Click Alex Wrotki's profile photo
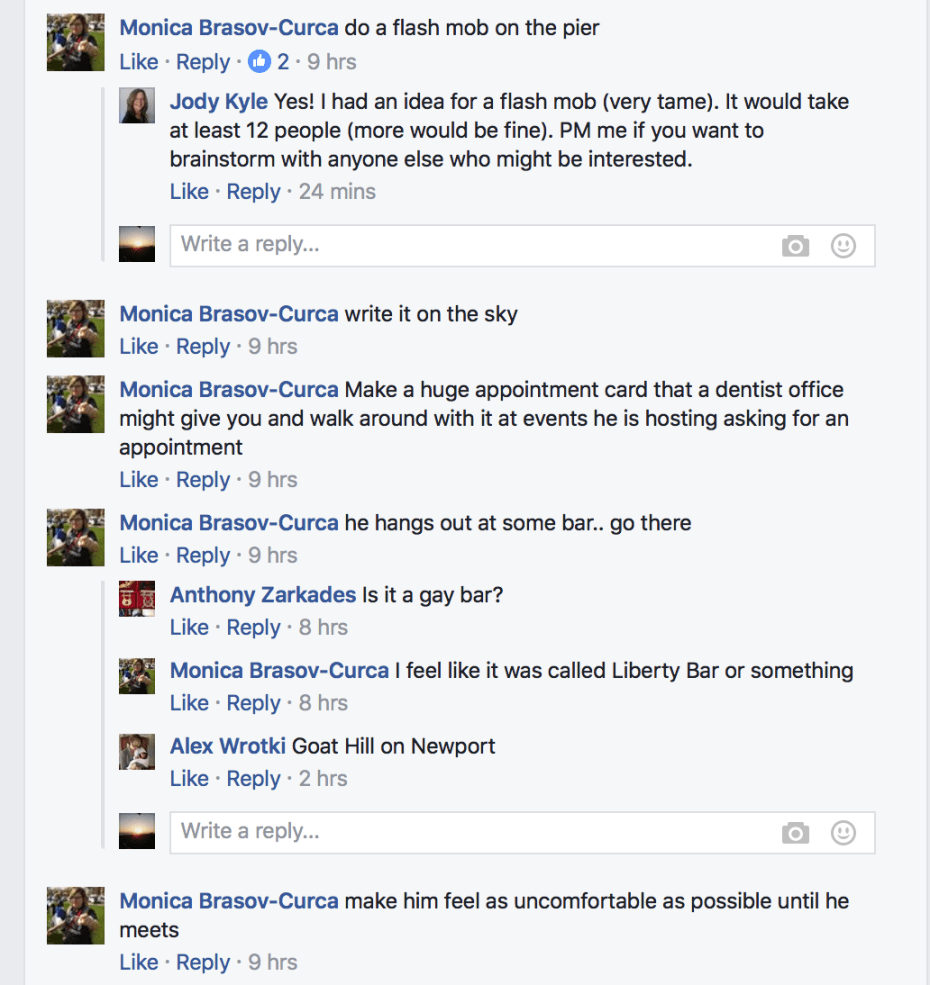The width and height of the screenshot is (930, 985). 137,751
